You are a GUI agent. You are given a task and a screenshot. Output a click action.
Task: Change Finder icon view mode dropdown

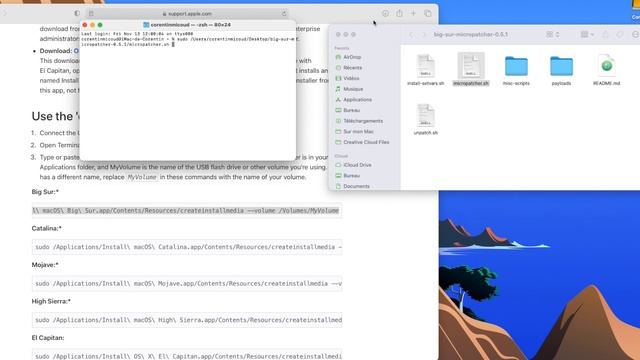pos(552,35)
